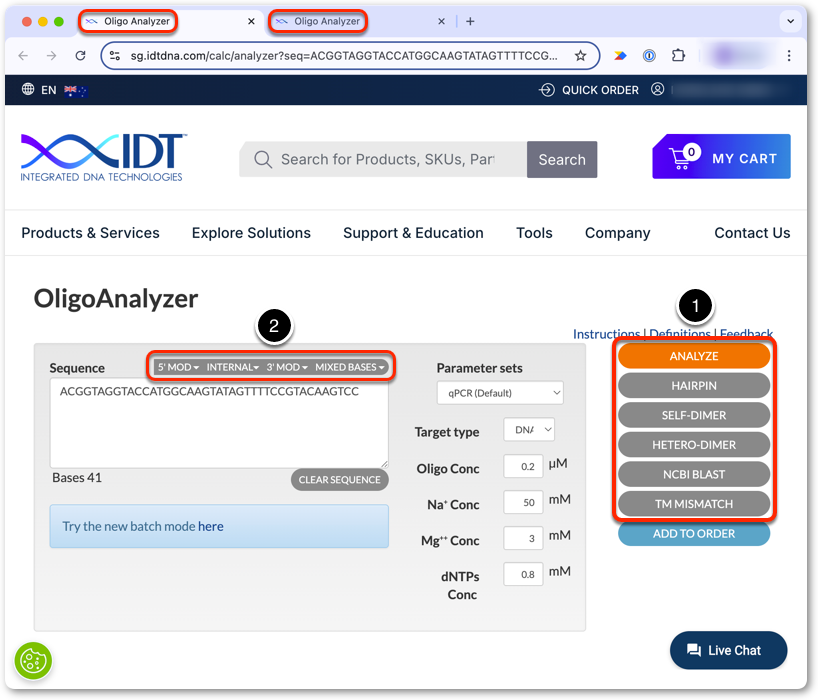Open cookie settings green icon

coord(33,661)
